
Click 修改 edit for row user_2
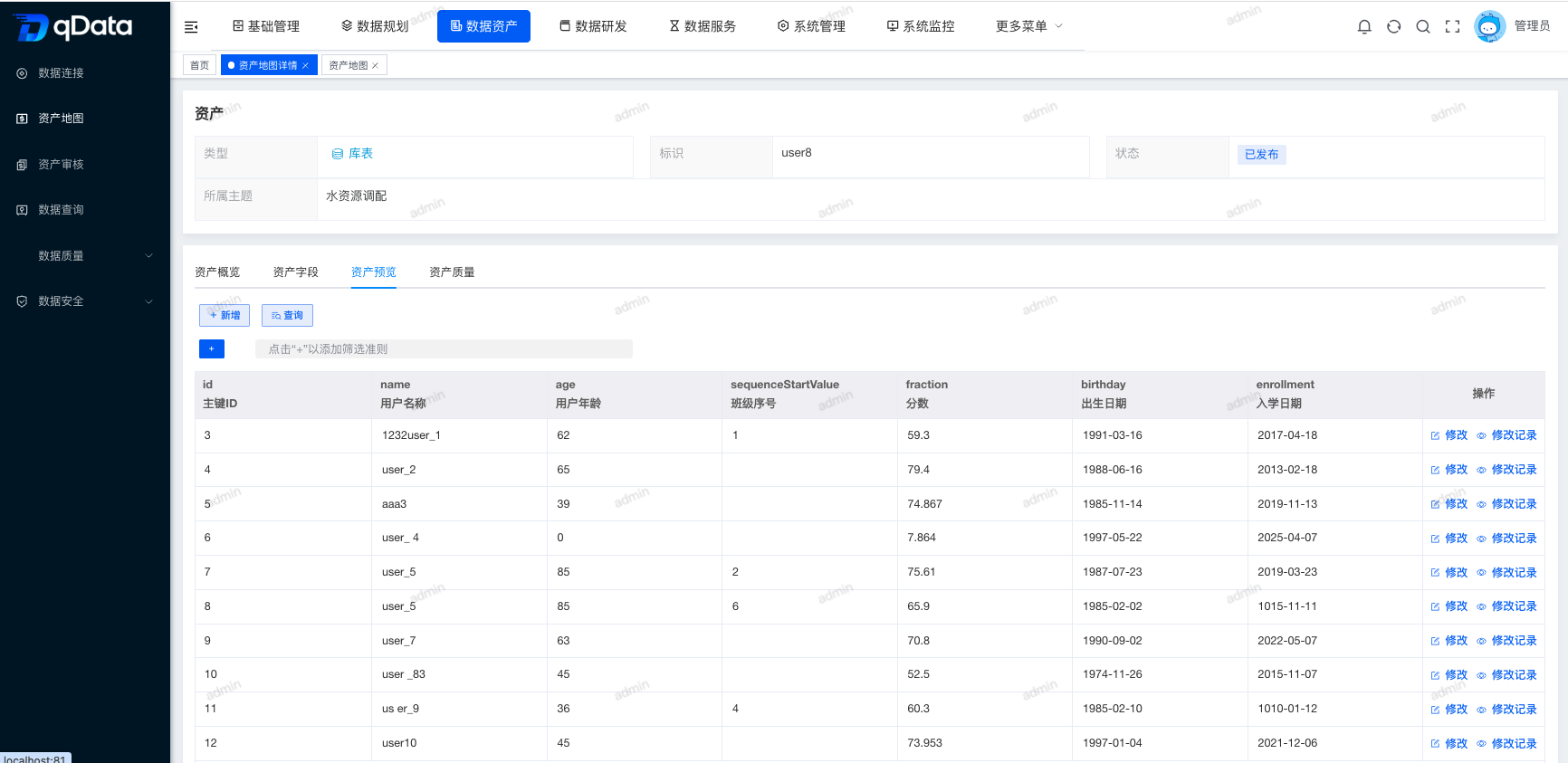pos(1449,470)
